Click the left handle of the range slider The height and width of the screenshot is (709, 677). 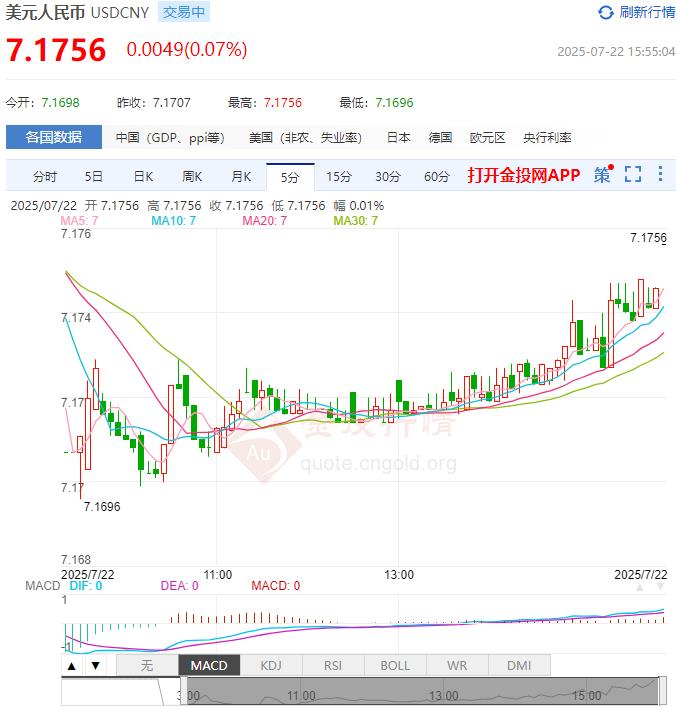[x=183, y=690]
